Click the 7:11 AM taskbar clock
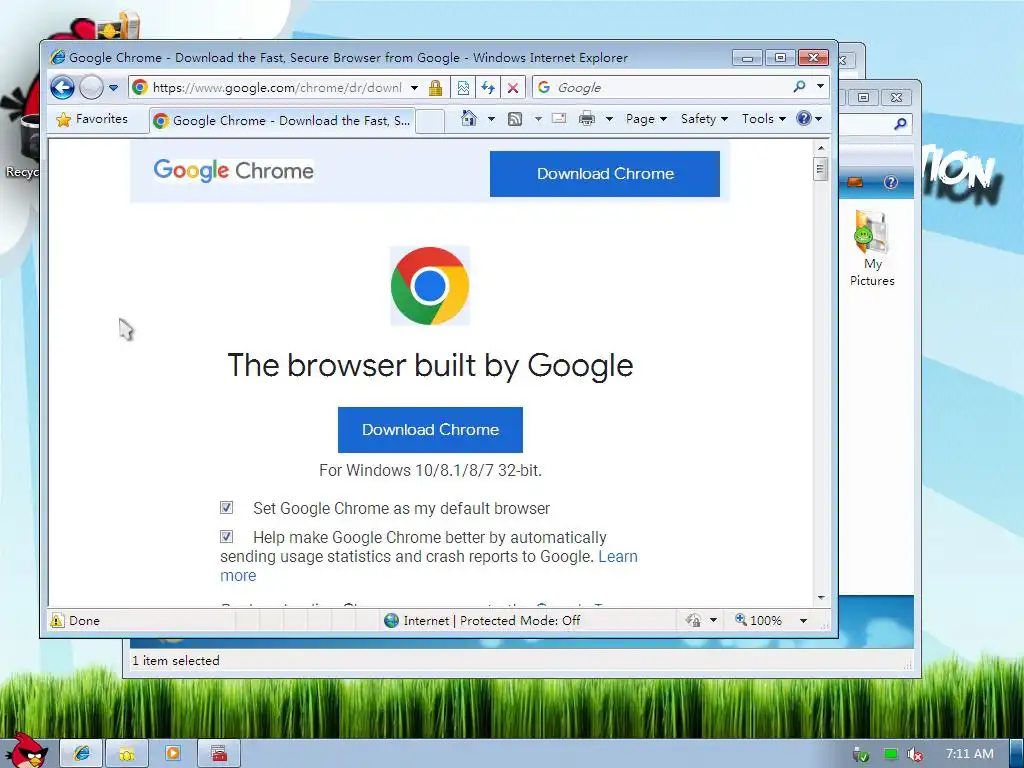1024x768 pixels. 970,754
